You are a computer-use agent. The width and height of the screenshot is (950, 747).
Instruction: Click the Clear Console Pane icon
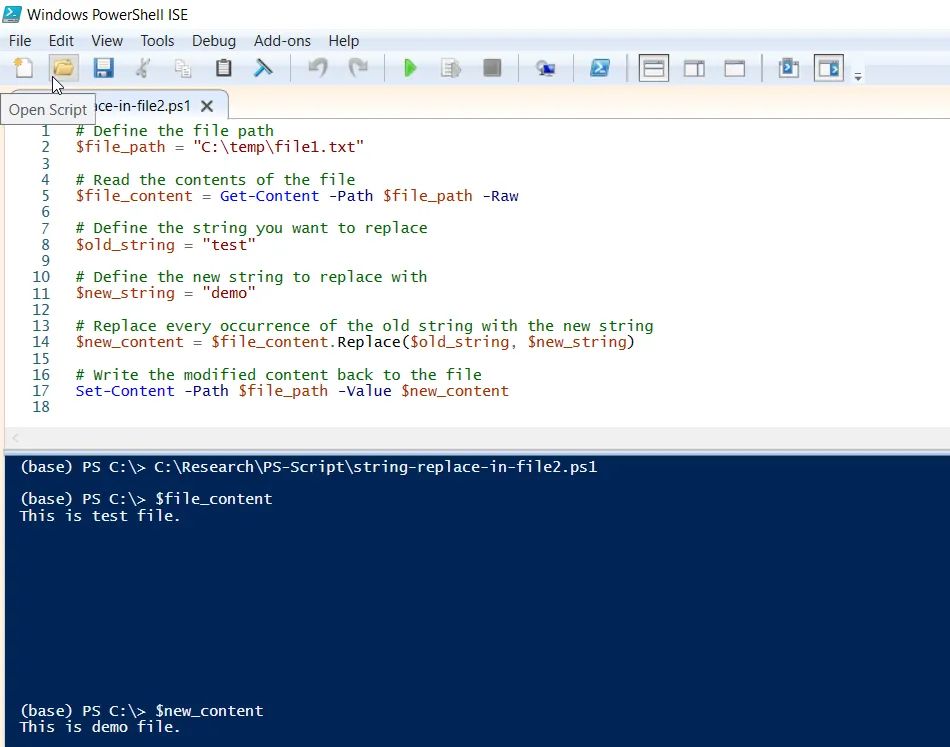click(x=263, y=67)
